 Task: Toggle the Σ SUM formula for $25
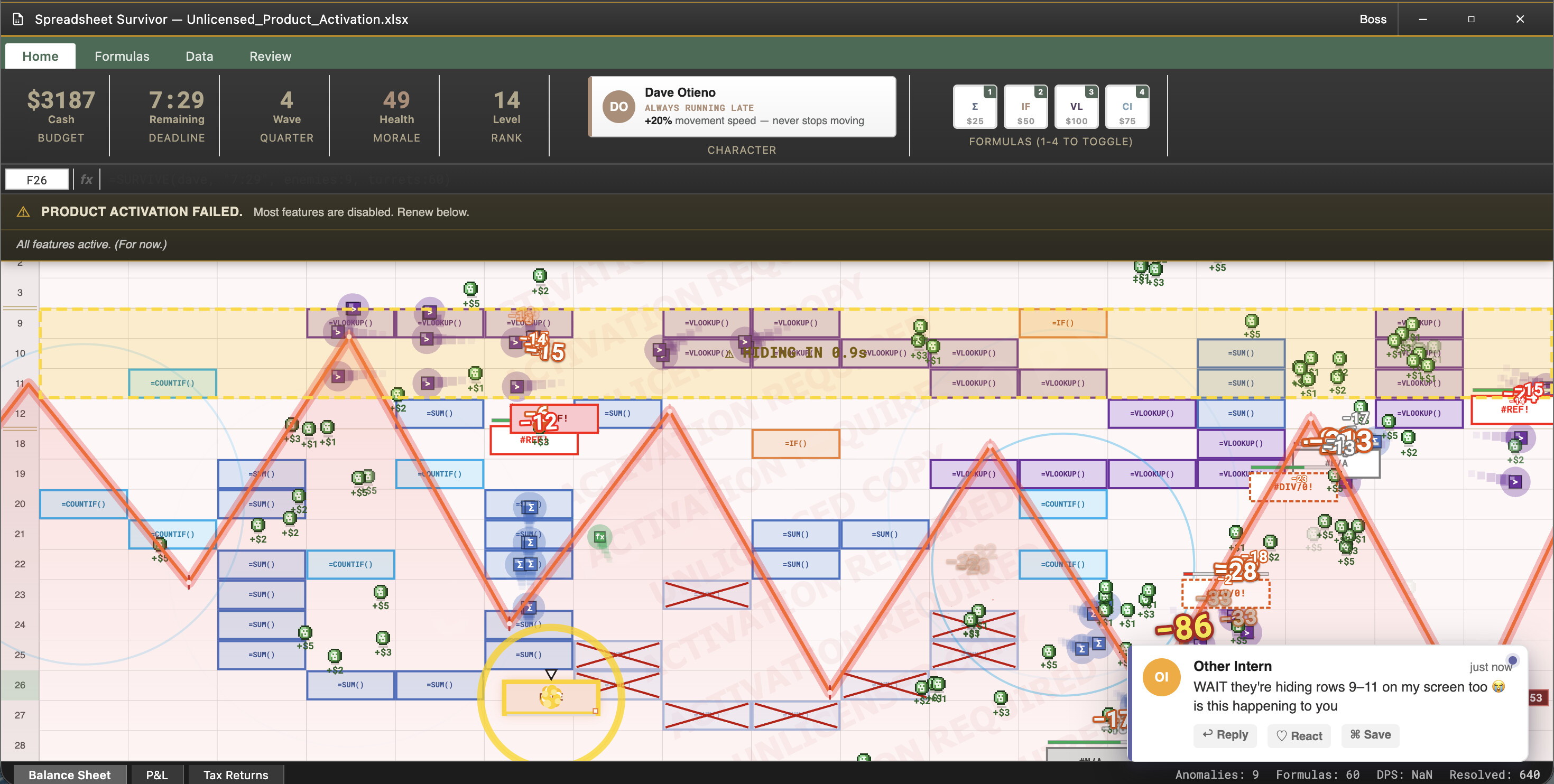pos(975,107)
